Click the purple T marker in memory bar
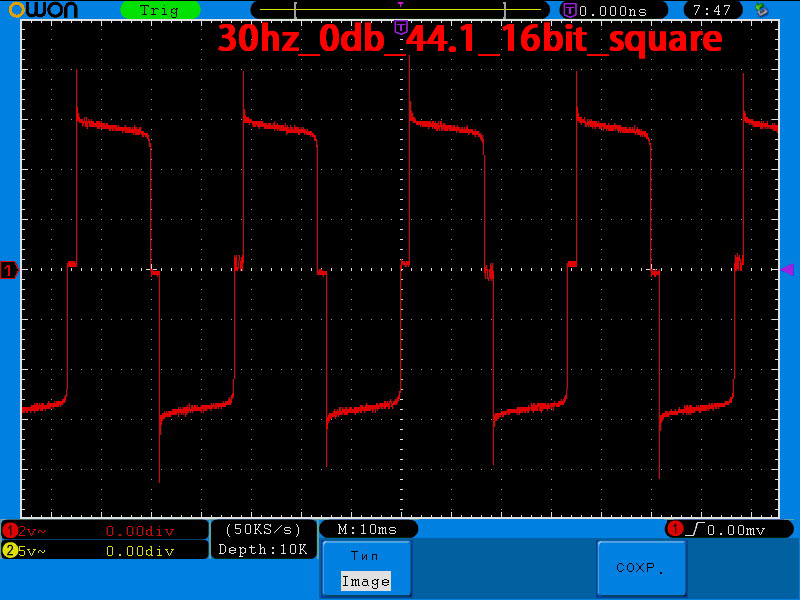 pos(401,4)
